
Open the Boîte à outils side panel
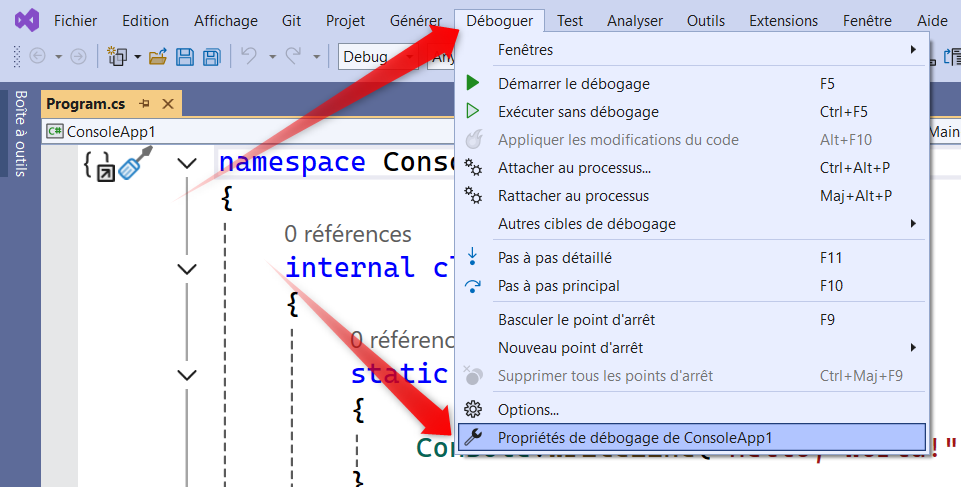coord(20,133)
